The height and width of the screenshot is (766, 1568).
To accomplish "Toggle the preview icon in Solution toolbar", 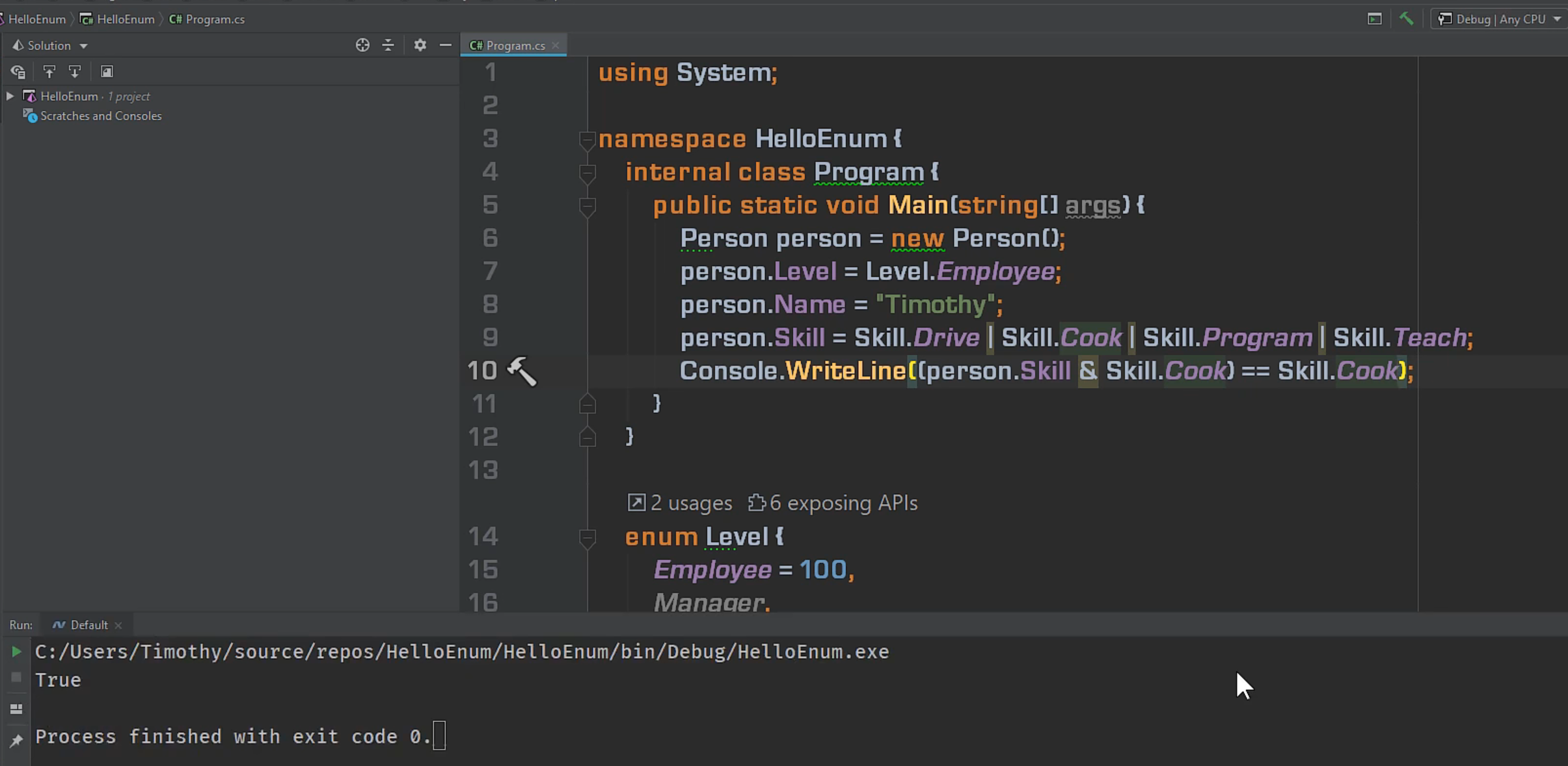I will [x=107, y=72].
